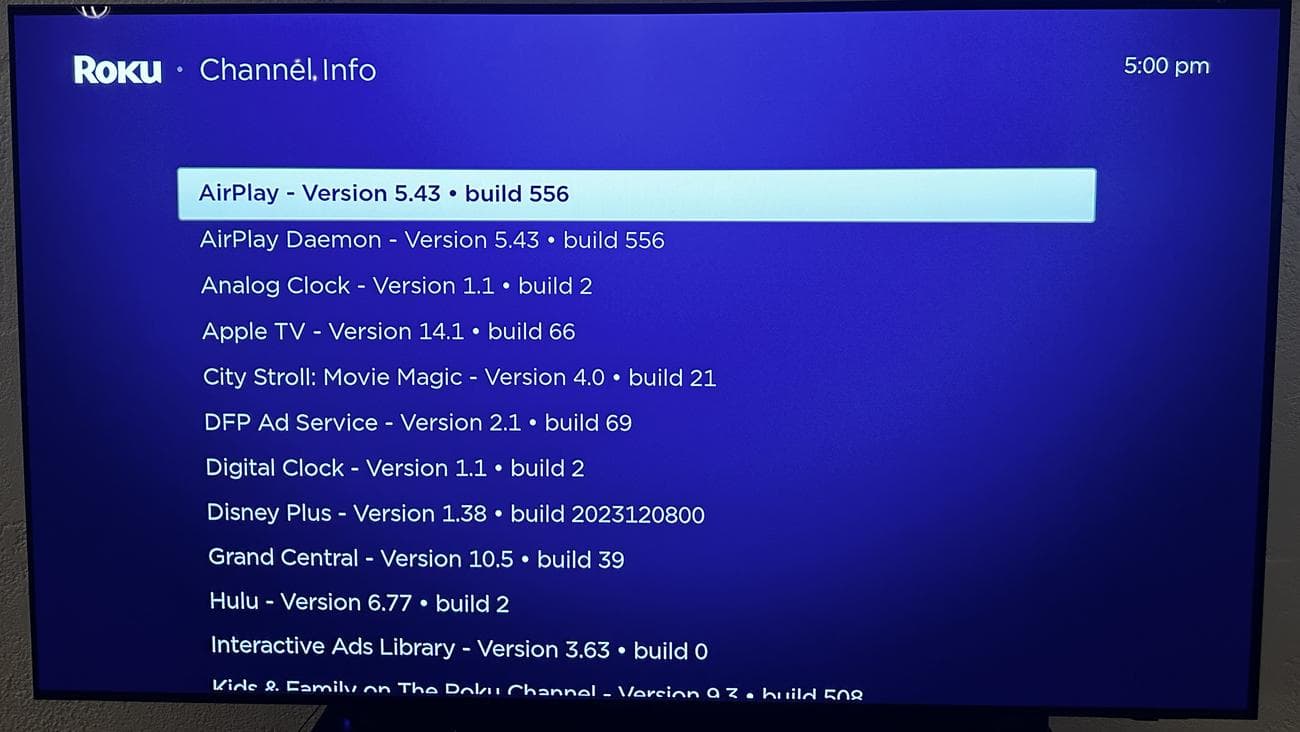
Task: Select the Interactive Ads Library entry
Action: click(459, 649)
